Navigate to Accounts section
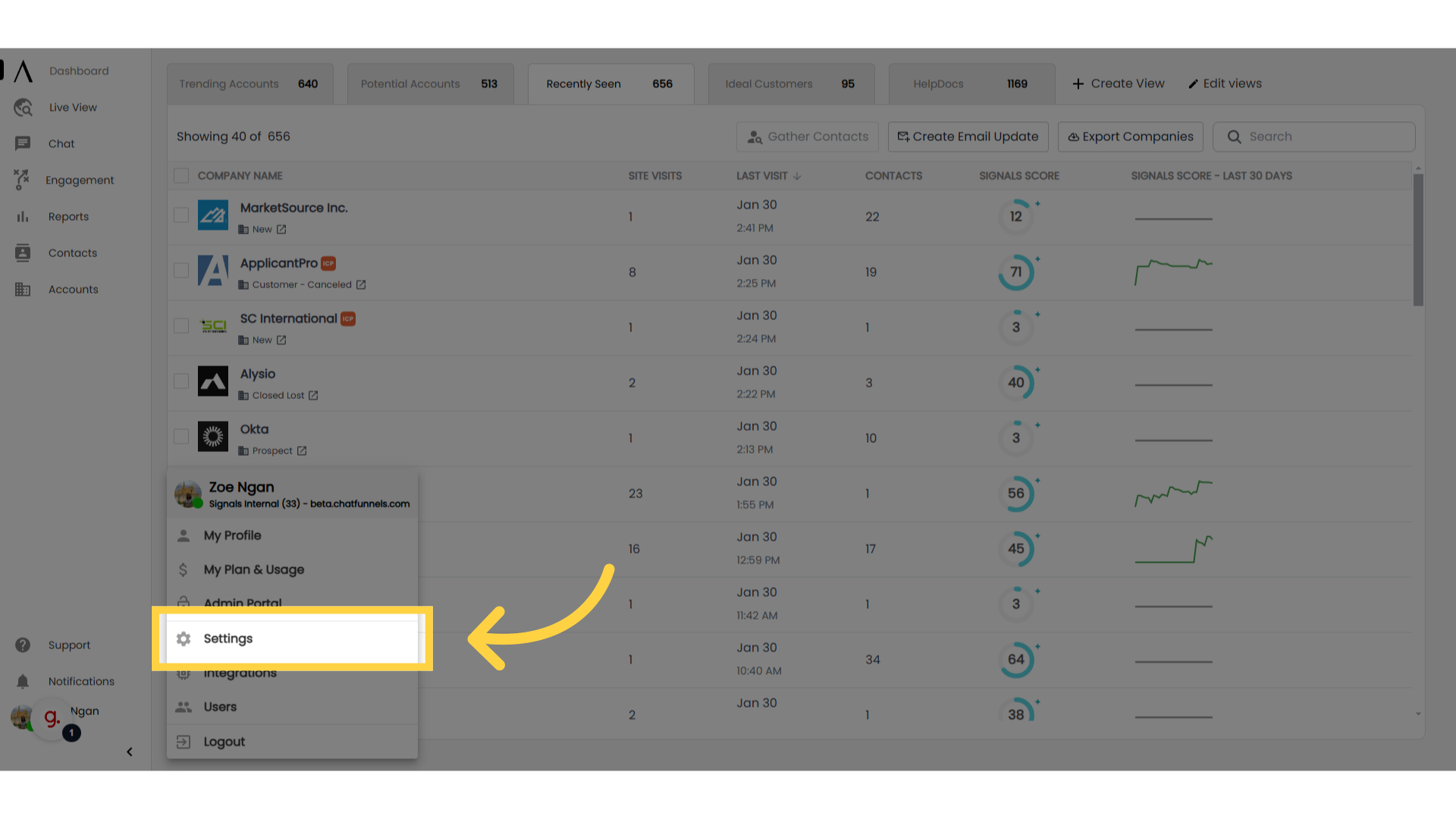The height and width of the screenshot is (819, 1456). (73, 289)
